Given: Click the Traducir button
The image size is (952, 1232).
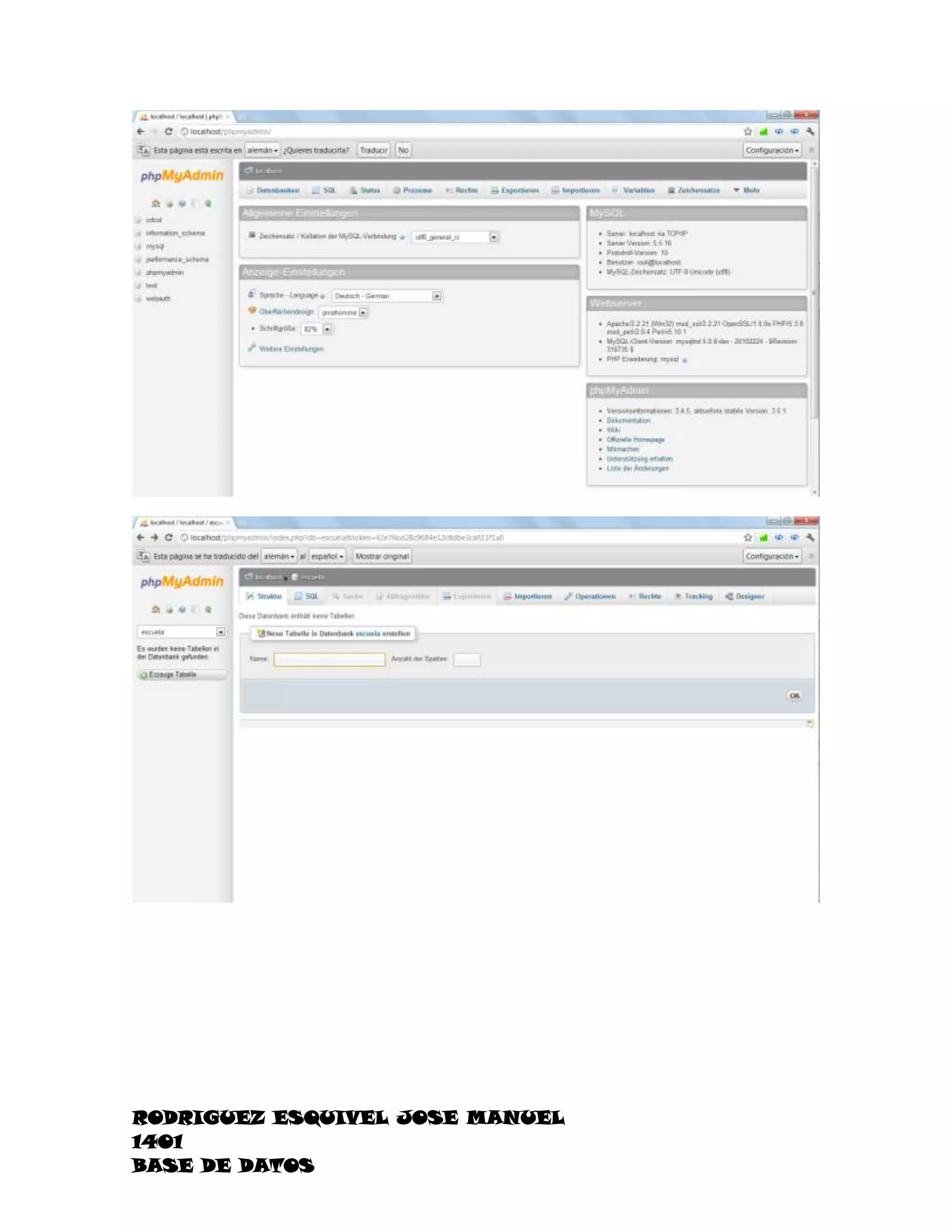Looking at the screenshot, I should pos(373,151).
